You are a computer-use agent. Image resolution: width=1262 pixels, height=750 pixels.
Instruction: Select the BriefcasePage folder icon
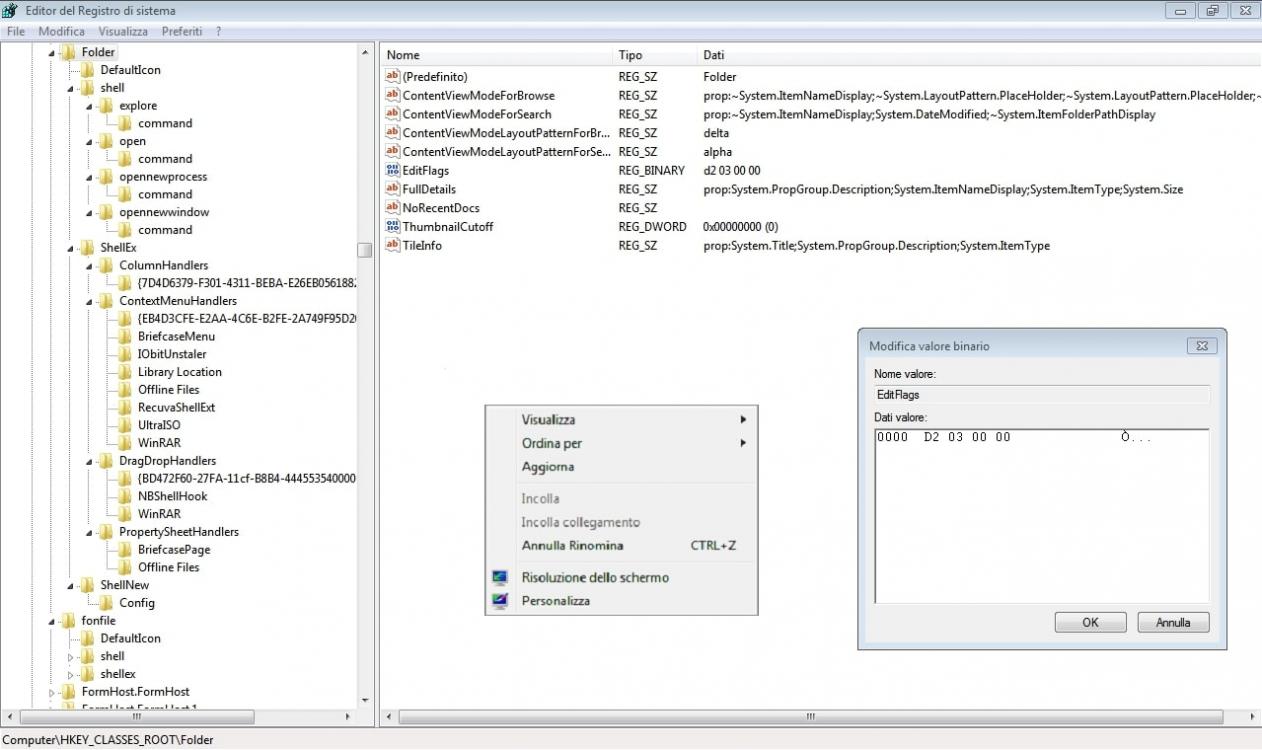125,549
